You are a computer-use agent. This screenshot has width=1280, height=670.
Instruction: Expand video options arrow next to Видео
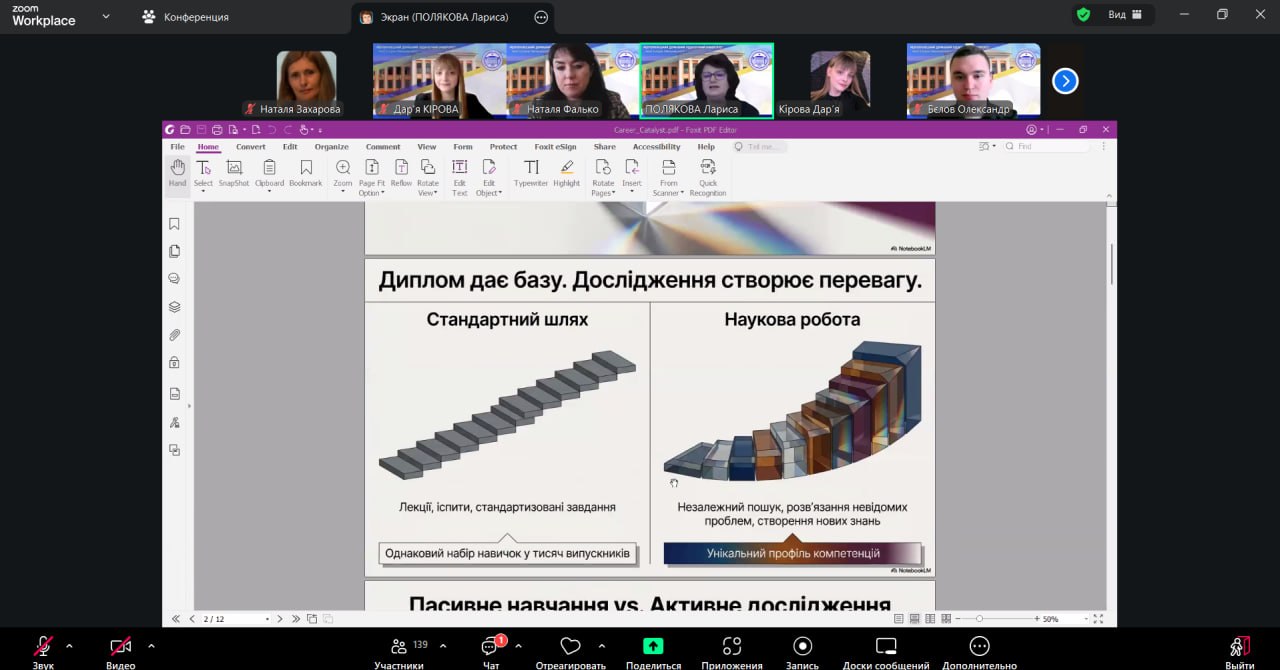(151, 646)
